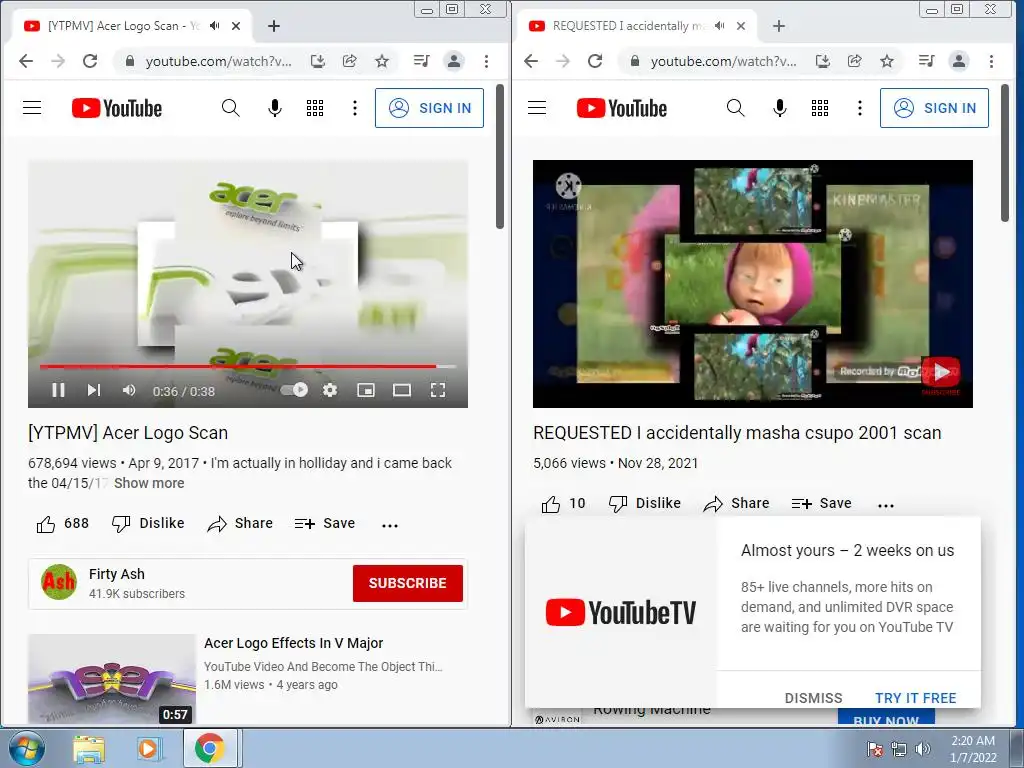
Task: Dislike the masha csupo 2001 scan video
Action: pyautogui.click(x=645, y=504)
